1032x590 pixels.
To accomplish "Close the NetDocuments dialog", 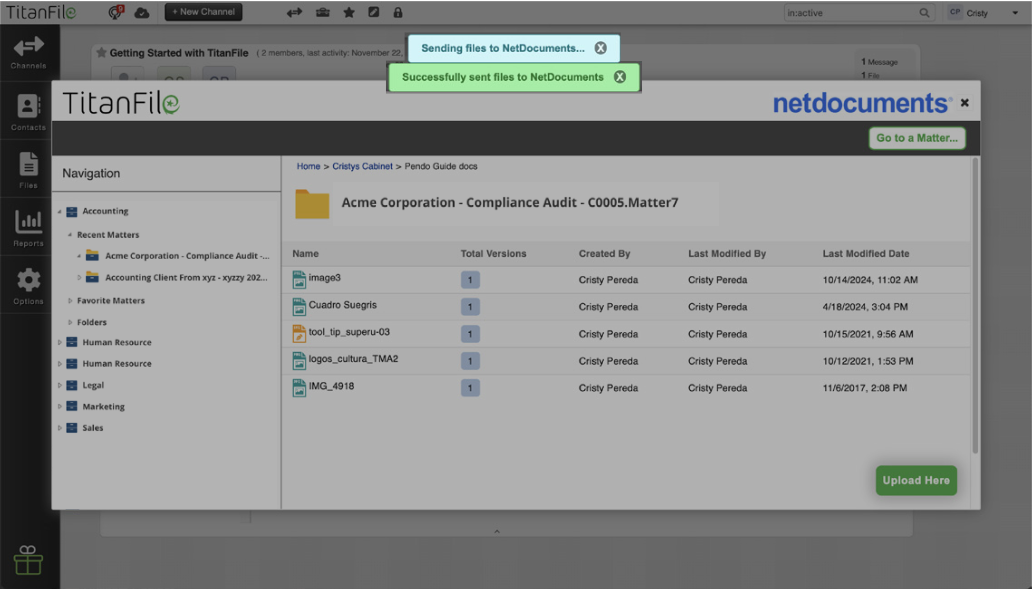I will pyautogui.click(x=965, y=103).
